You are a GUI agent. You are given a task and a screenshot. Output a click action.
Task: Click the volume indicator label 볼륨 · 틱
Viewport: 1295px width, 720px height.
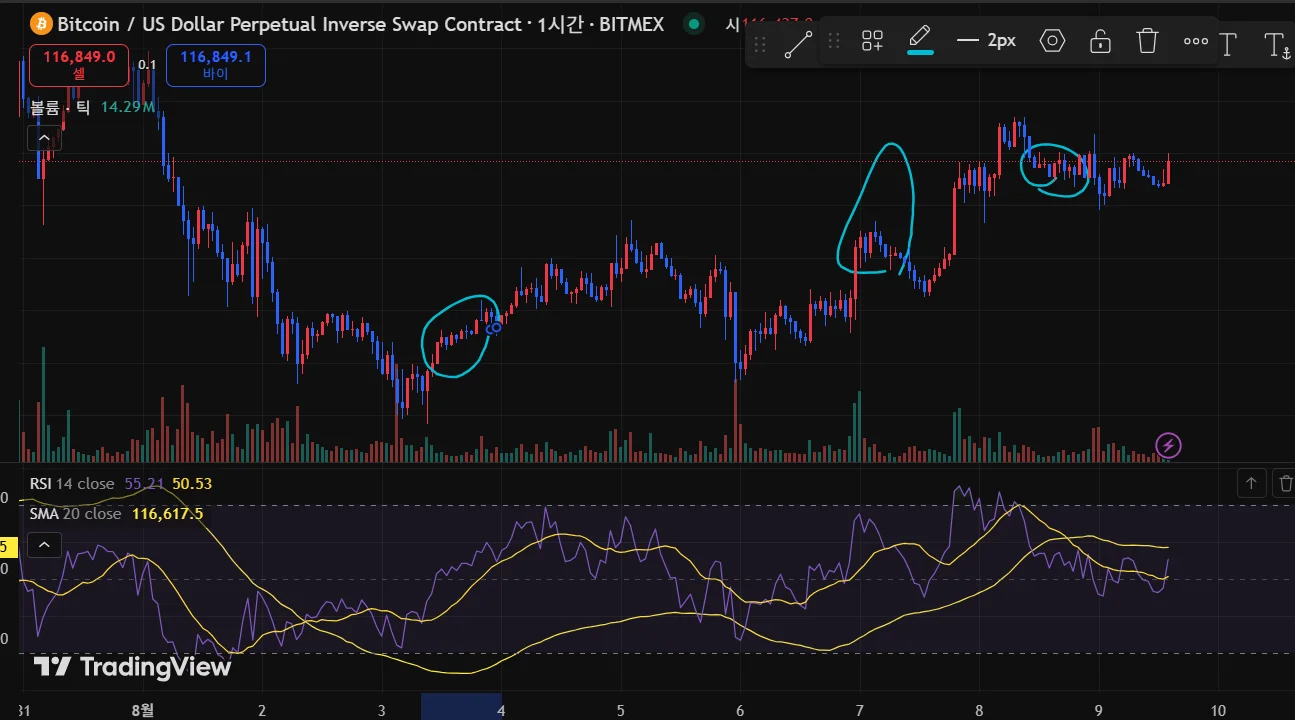pyautogui.click(x=60, y=107)
